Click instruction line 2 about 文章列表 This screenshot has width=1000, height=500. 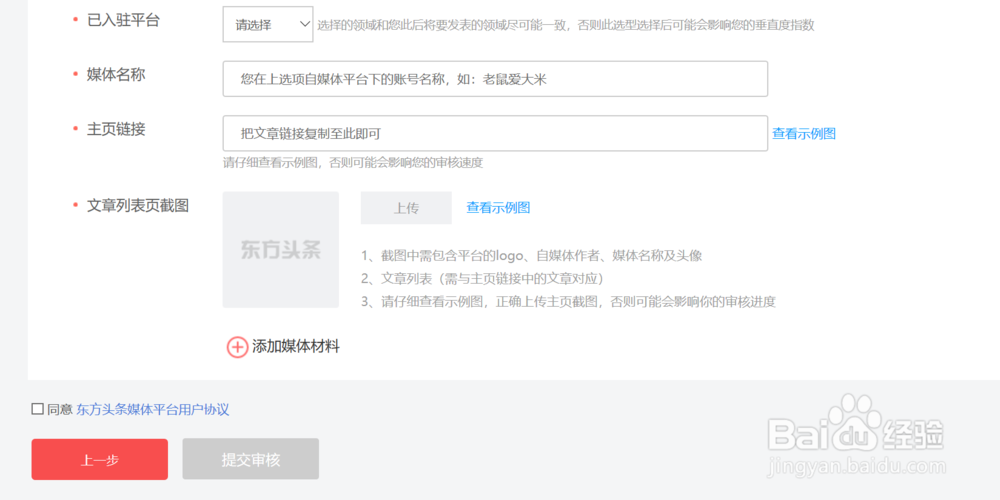click(x=482, y=279)
